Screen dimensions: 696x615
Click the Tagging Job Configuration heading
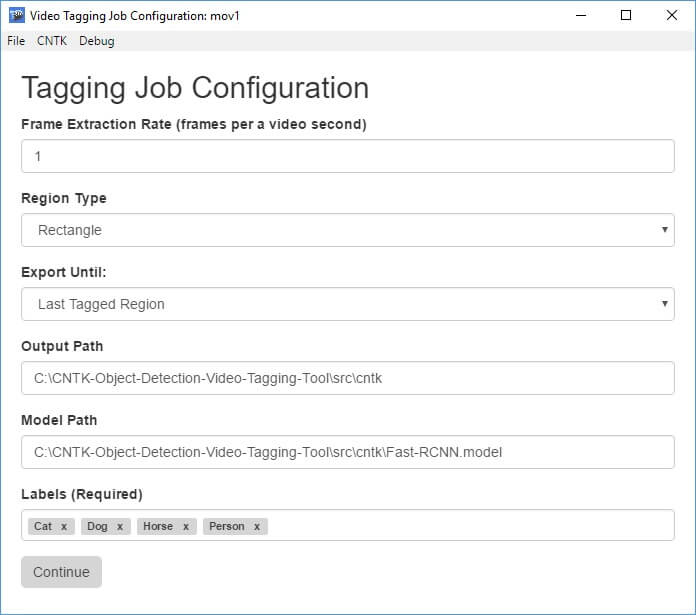click(x=195, y=88)
